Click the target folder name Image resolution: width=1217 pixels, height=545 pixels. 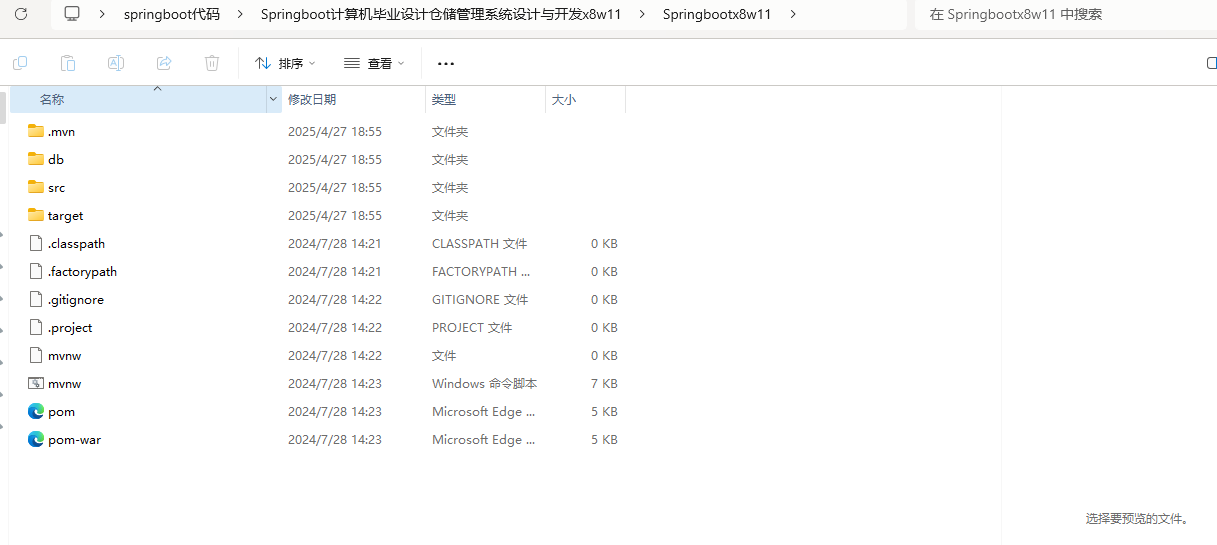pos(65,215)
